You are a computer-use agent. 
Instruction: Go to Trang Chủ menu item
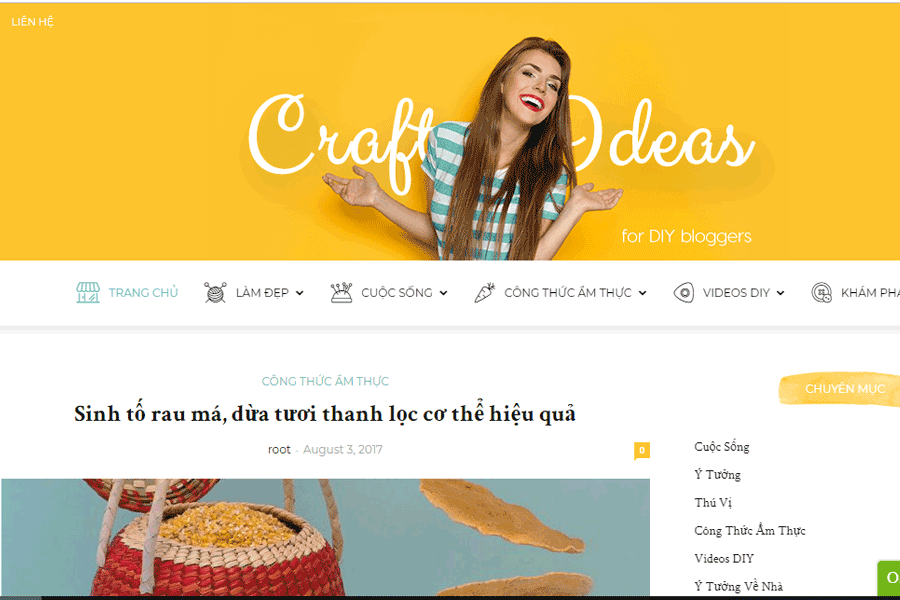pos(143,293)
